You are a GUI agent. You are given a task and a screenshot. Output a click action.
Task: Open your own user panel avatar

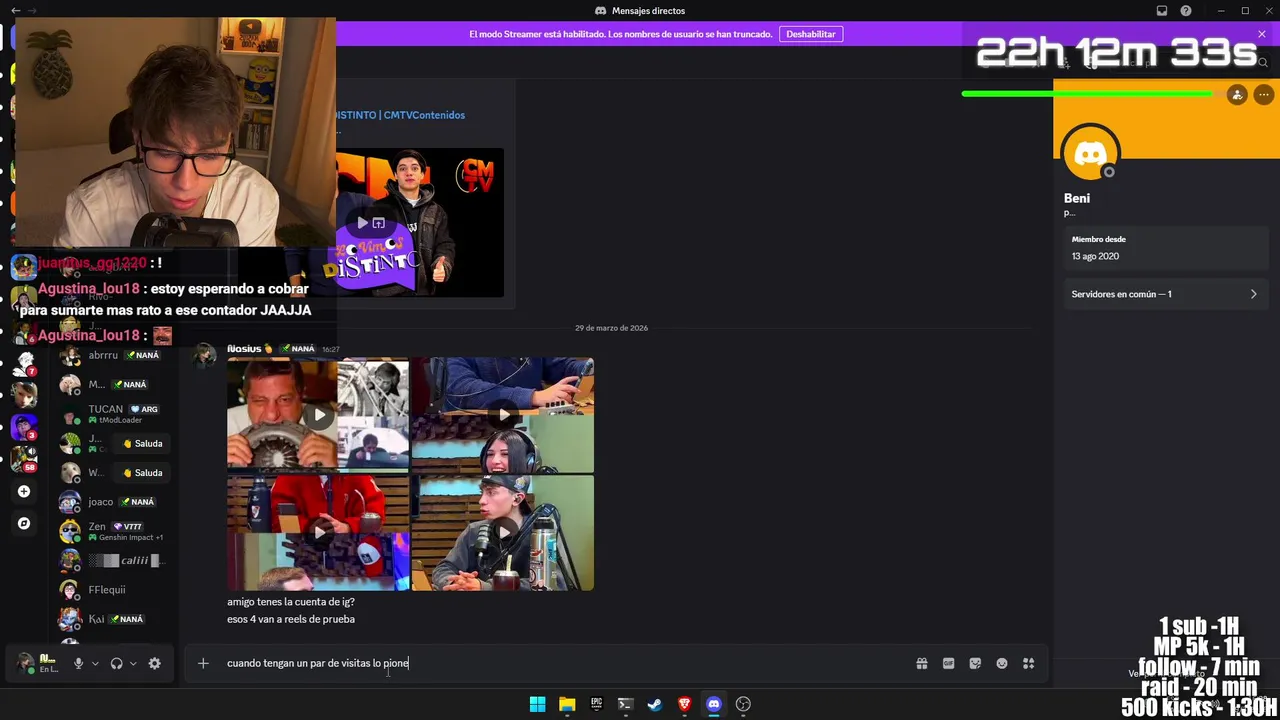click(25, 663)
